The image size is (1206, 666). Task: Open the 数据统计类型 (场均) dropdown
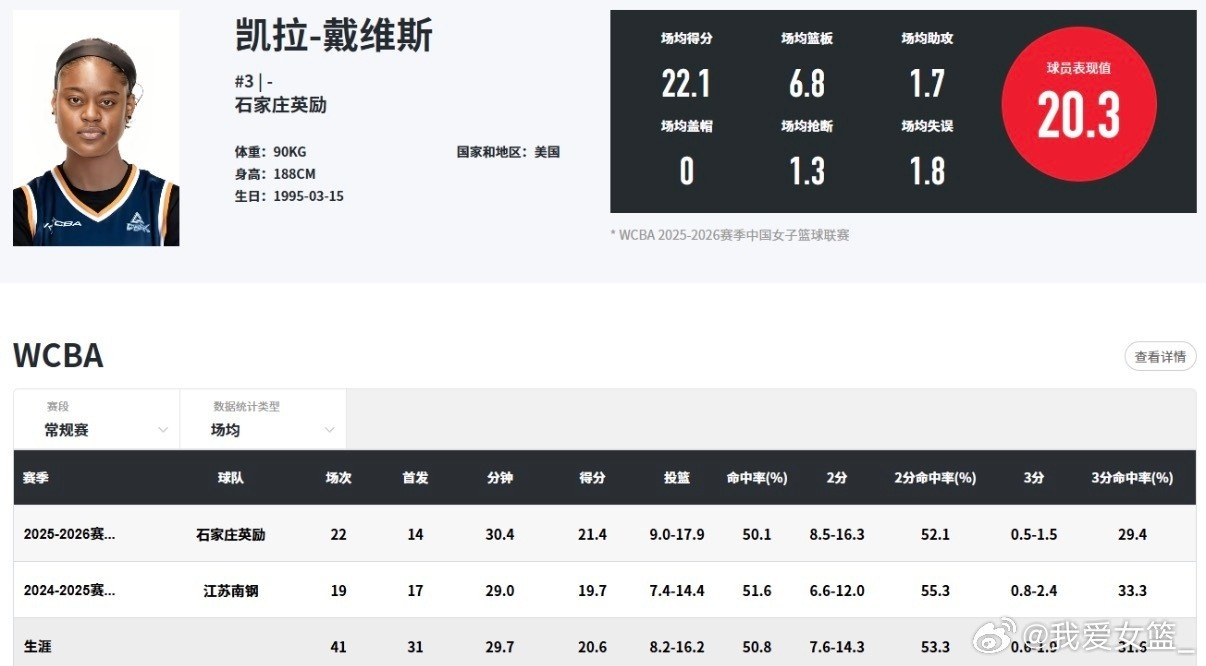(x=263, y=419)
